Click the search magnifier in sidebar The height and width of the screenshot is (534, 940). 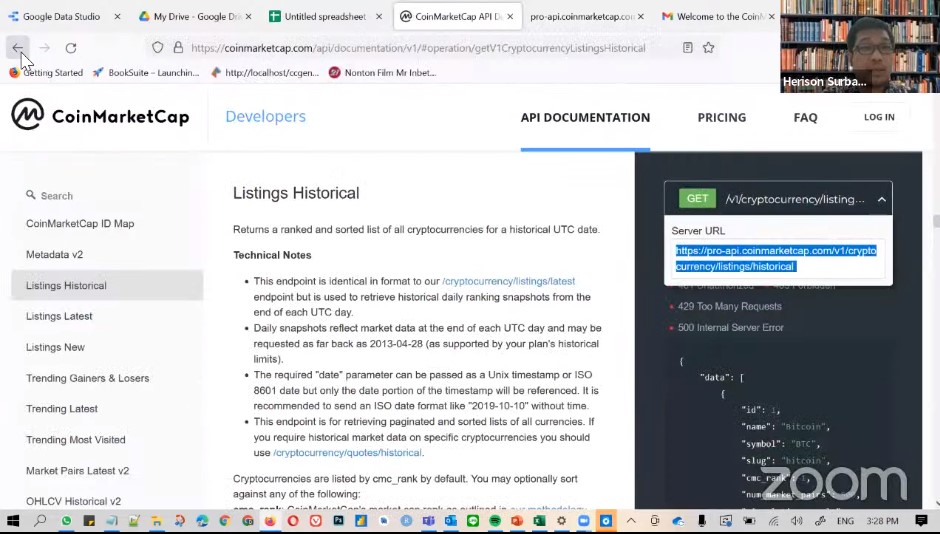(x=31, y=195)
